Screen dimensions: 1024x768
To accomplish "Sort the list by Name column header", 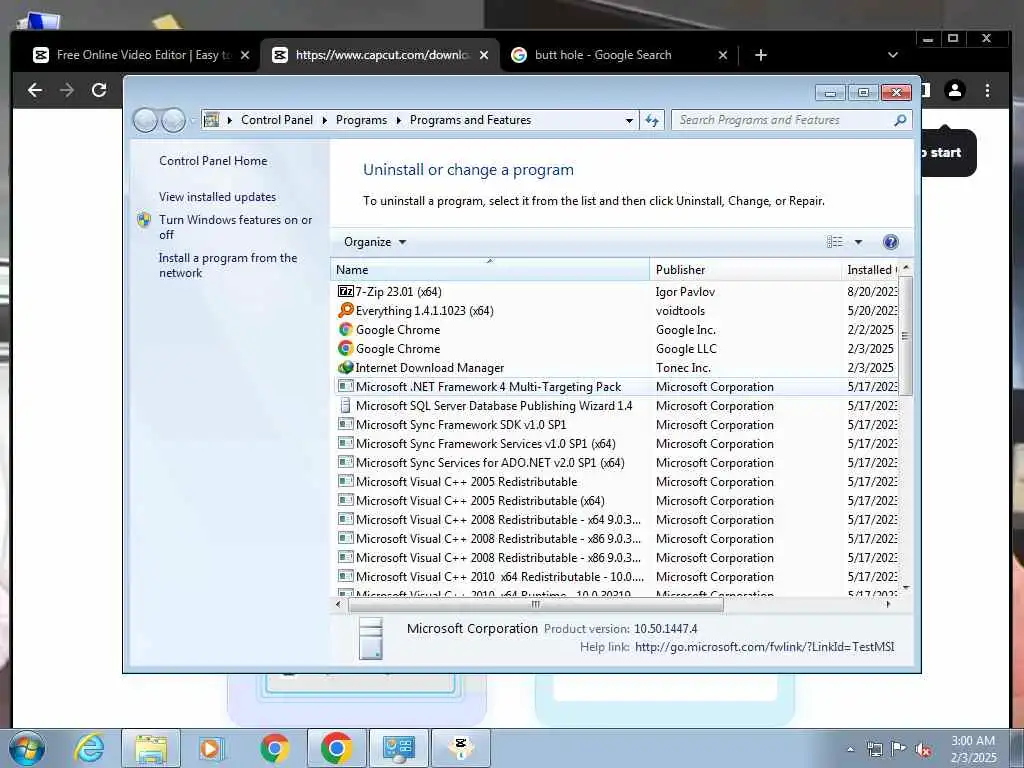I will click(490, 270).
